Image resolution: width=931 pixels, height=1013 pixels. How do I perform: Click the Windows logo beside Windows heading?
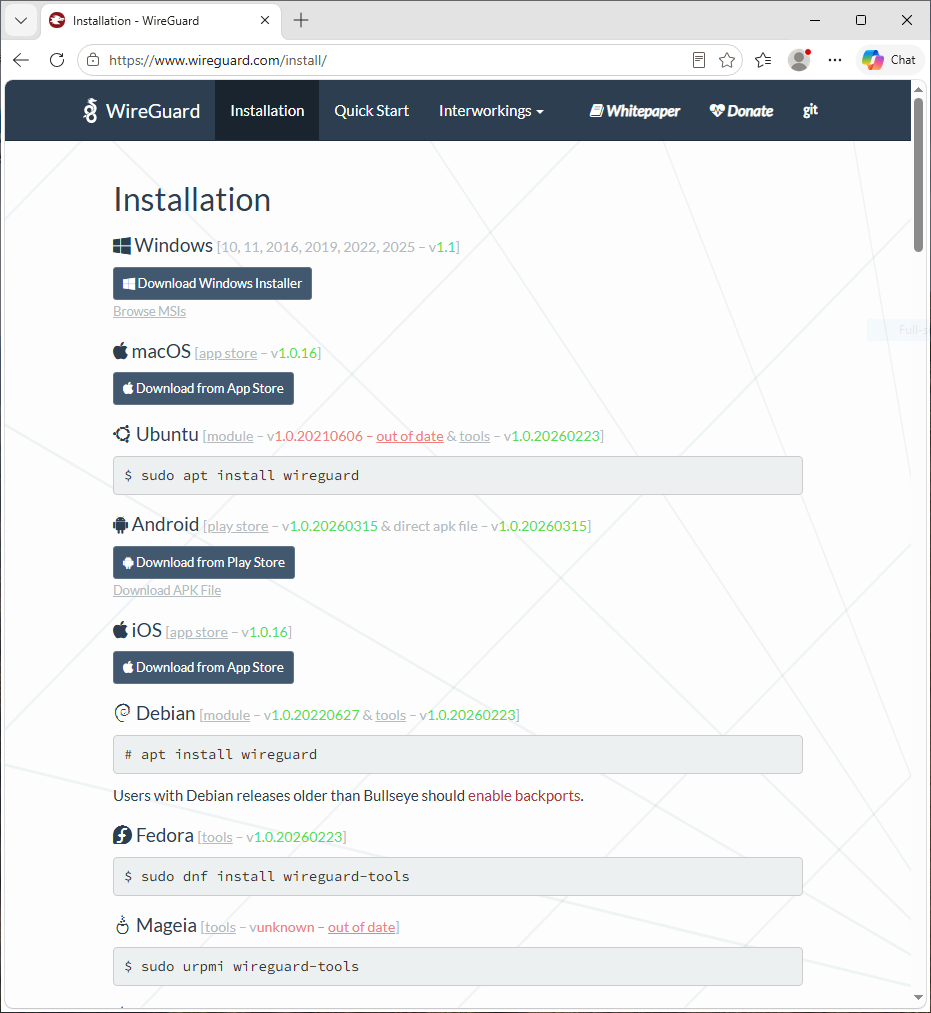coord(121,246)
